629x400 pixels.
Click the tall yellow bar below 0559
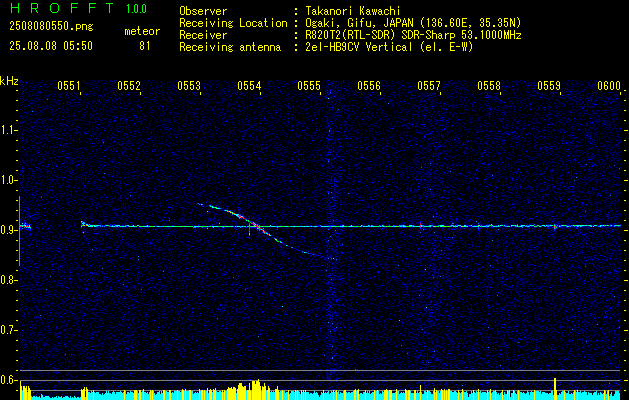pos(555,388)
